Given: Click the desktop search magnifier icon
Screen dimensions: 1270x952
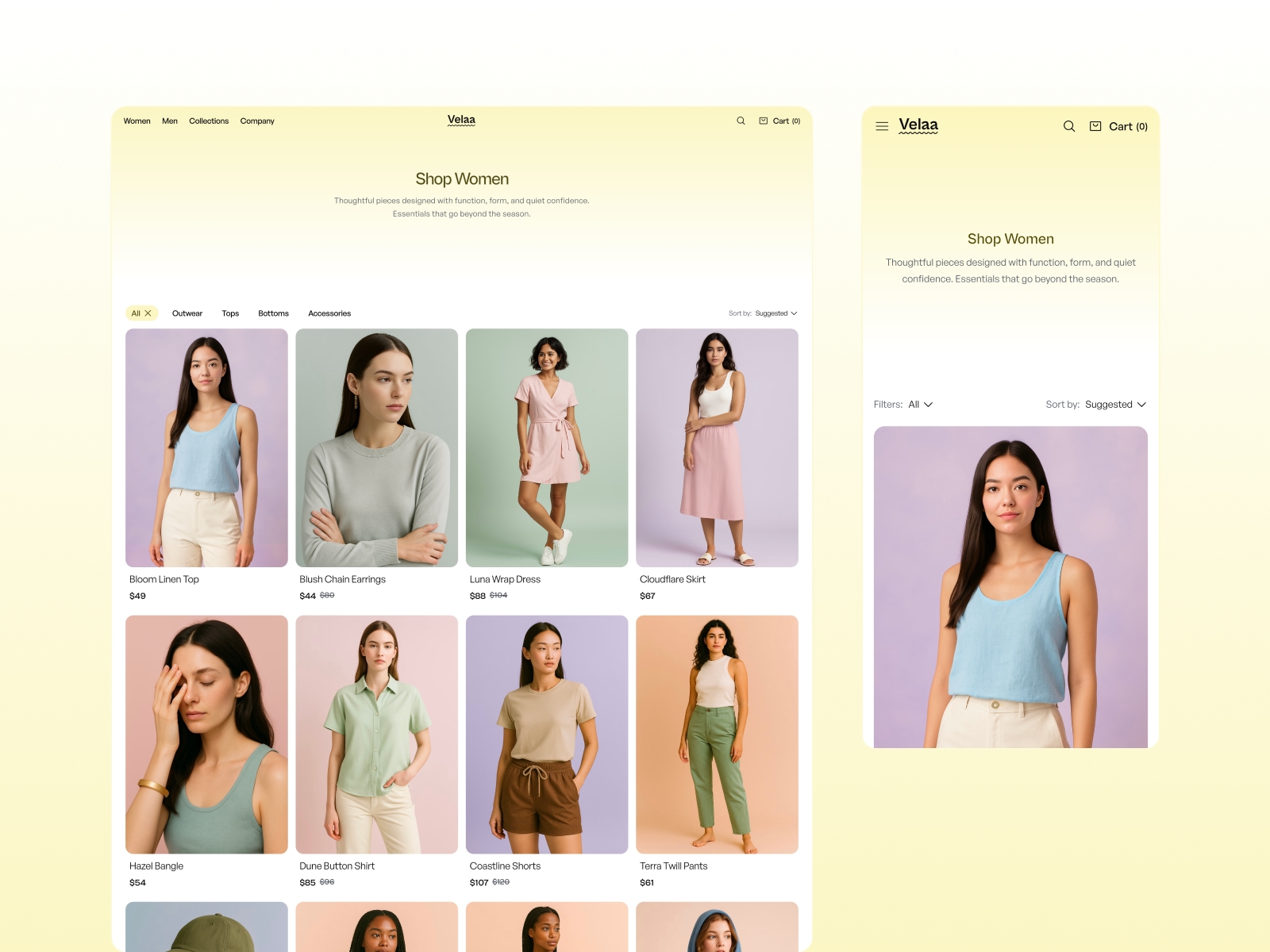Looking at the screenshot, I should coord(741,121).
